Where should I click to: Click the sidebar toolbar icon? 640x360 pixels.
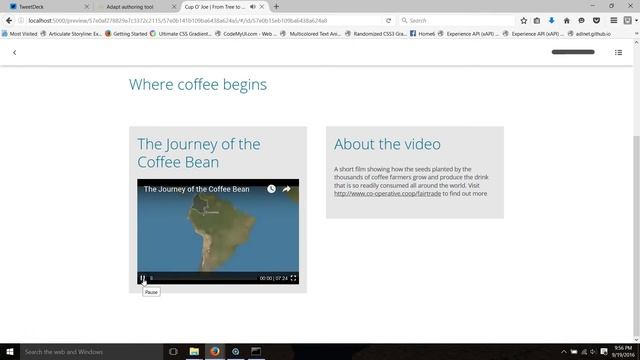coord(628,20)
